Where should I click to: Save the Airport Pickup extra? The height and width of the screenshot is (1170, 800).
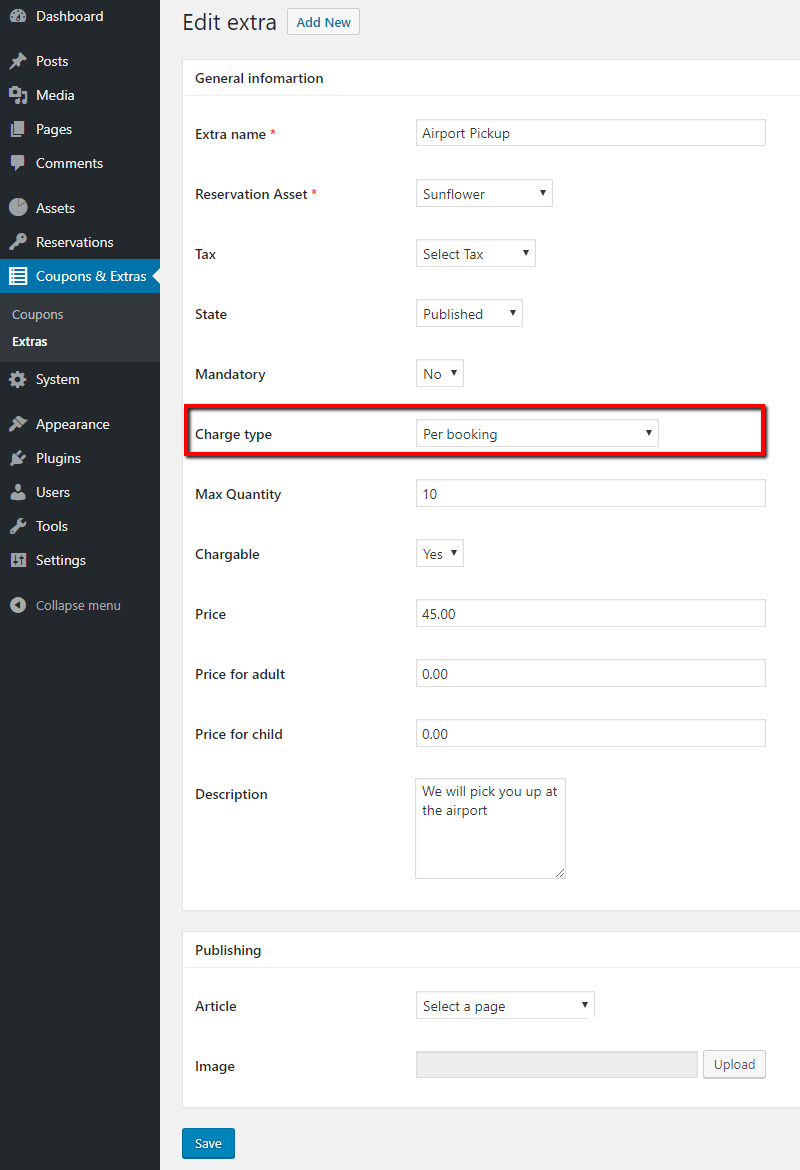coord(208,1143)
